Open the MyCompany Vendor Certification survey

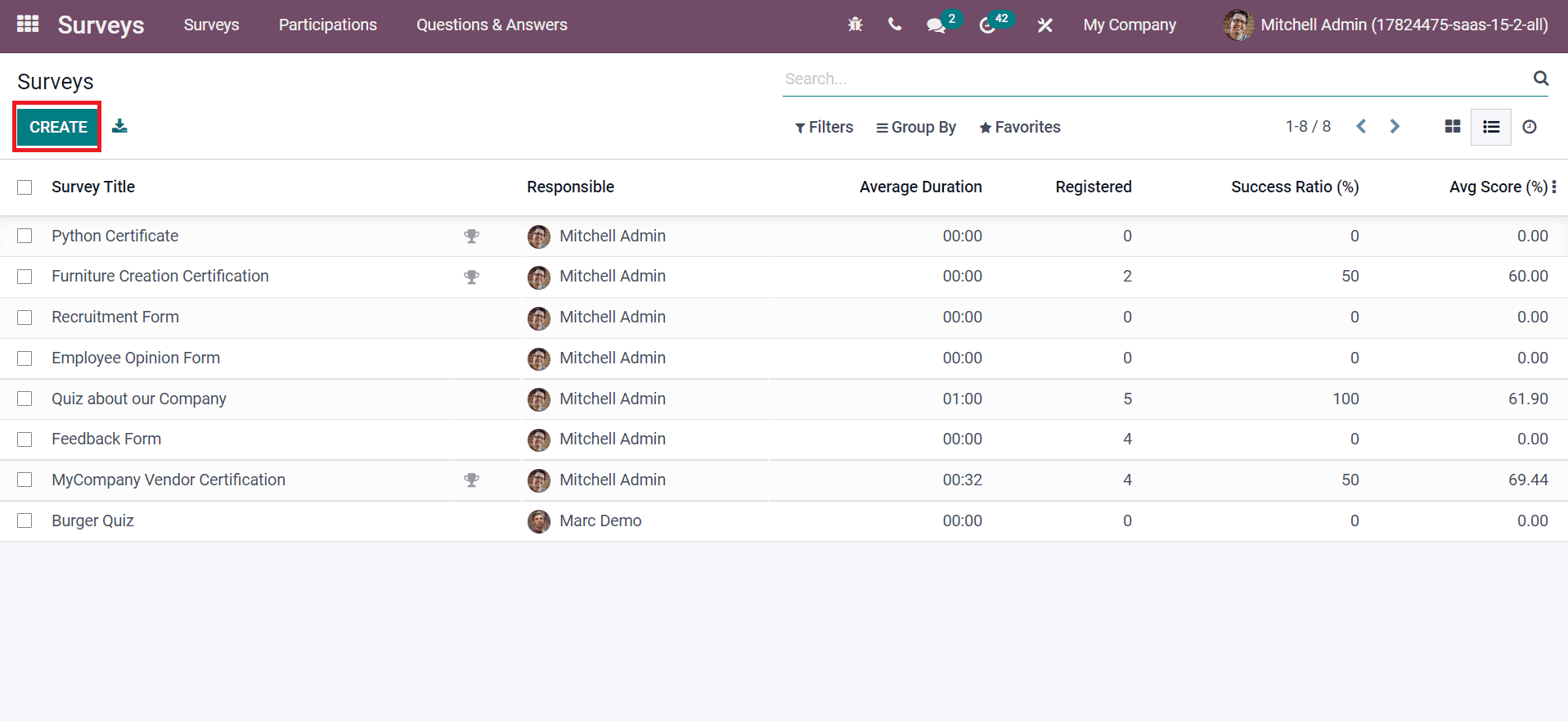[x=168, y=480]
